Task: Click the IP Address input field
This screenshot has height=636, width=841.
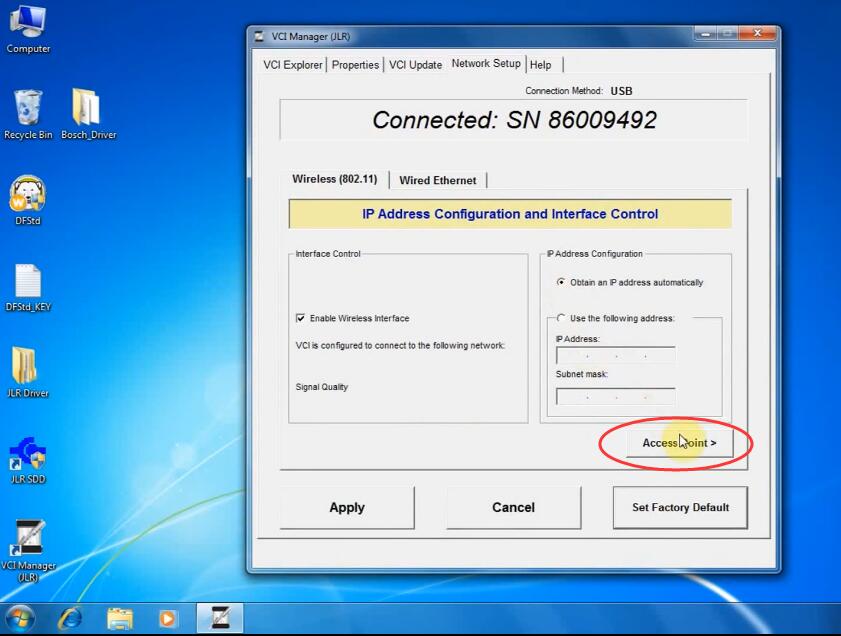Action: pos(616,356)
